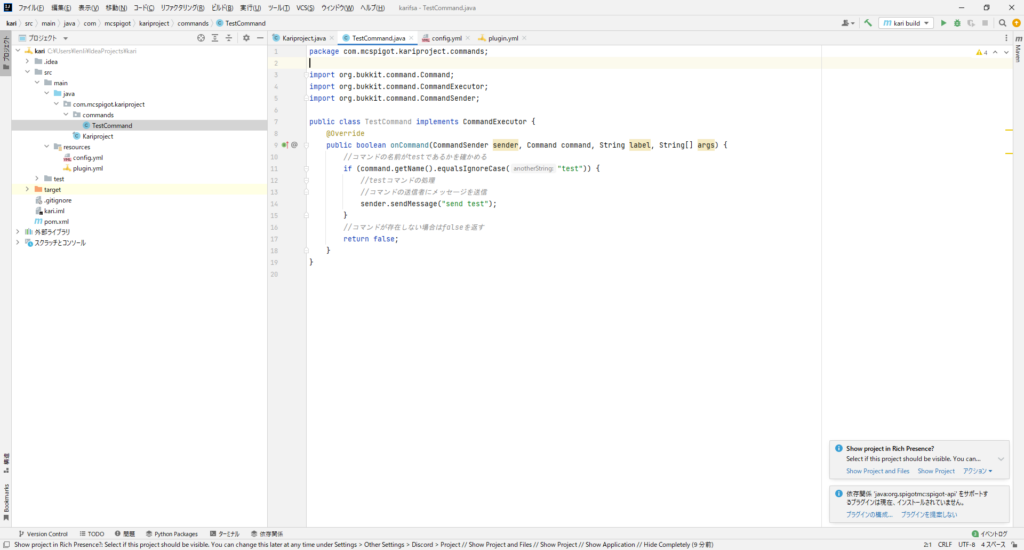
Task: Start debugging with the bug icon
Action: coord(958,23)
